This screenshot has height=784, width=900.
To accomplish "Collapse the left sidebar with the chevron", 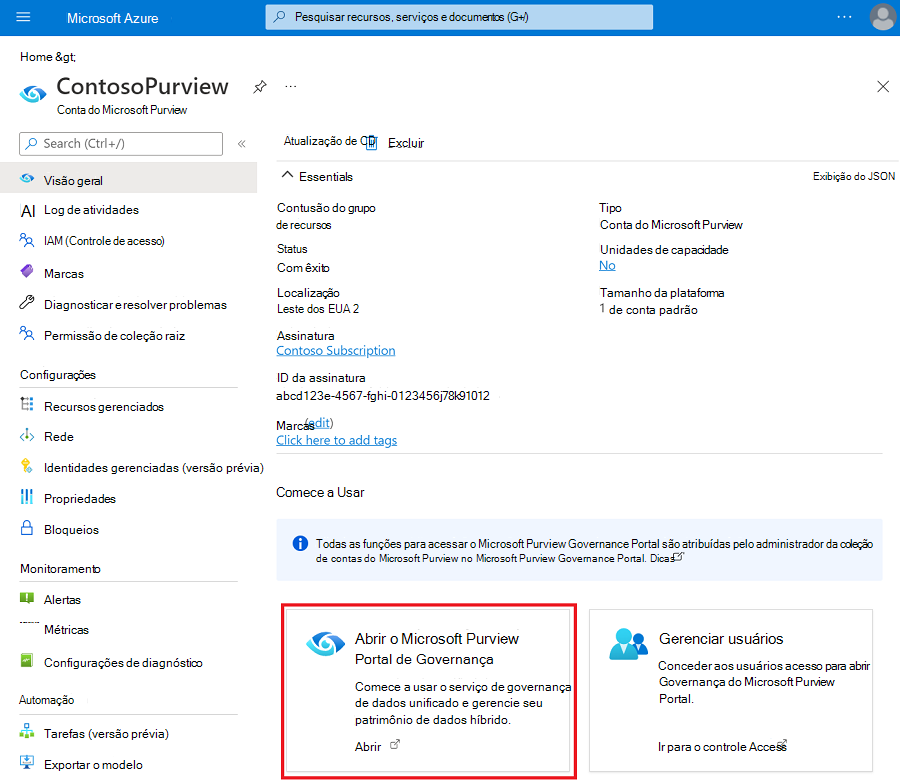I will click(243, 143).
